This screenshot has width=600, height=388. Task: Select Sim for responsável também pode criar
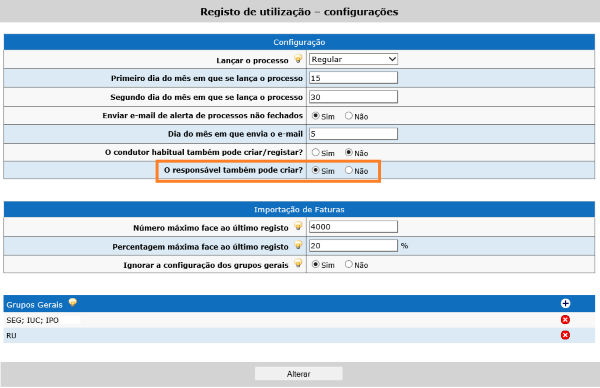coord(315,170)
